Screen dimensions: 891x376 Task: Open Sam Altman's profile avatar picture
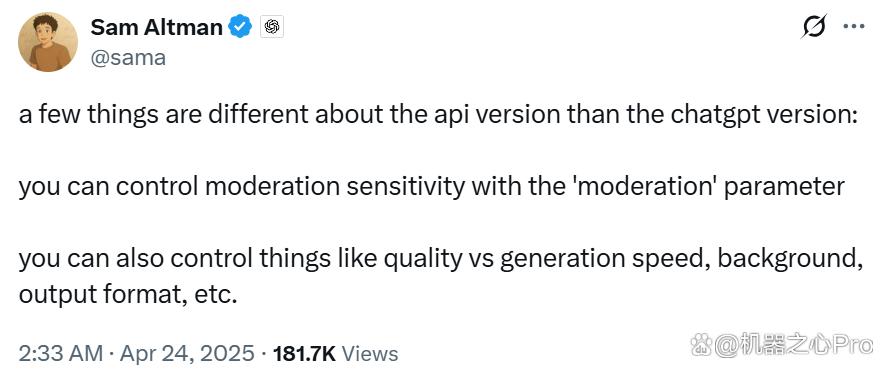48,42
